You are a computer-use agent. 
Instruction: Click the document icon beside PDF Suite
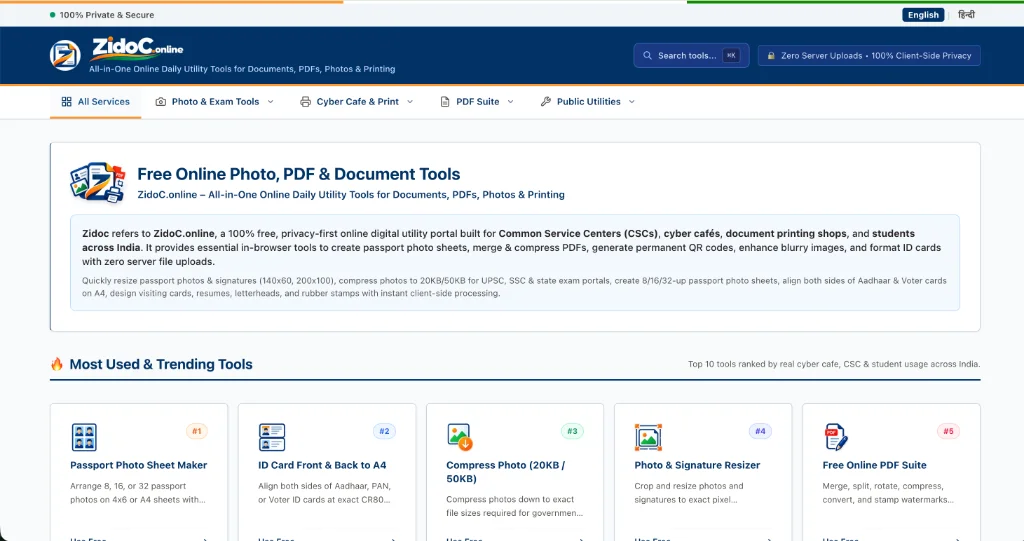tap(445, 102)
